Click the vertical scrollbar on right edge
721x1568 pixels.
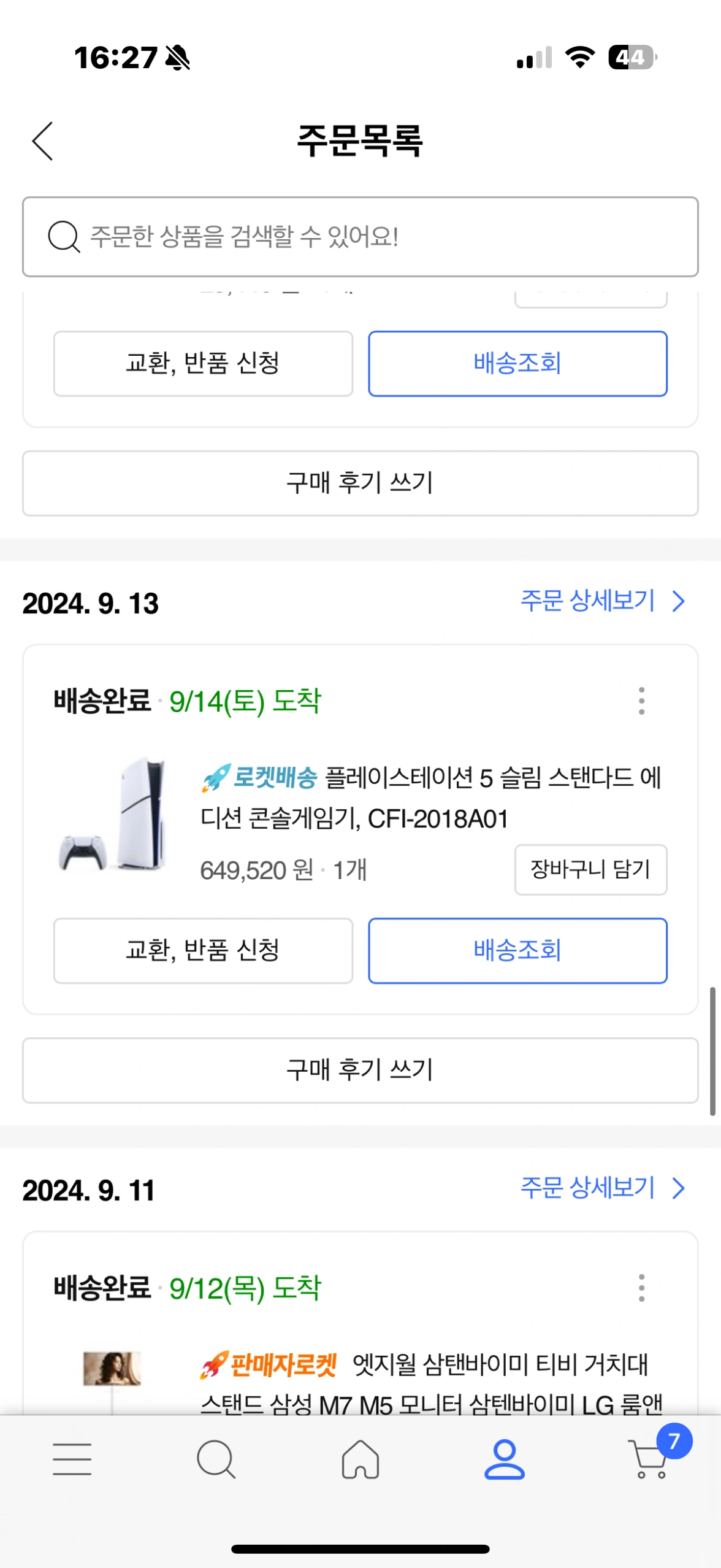pos(712,1050)
